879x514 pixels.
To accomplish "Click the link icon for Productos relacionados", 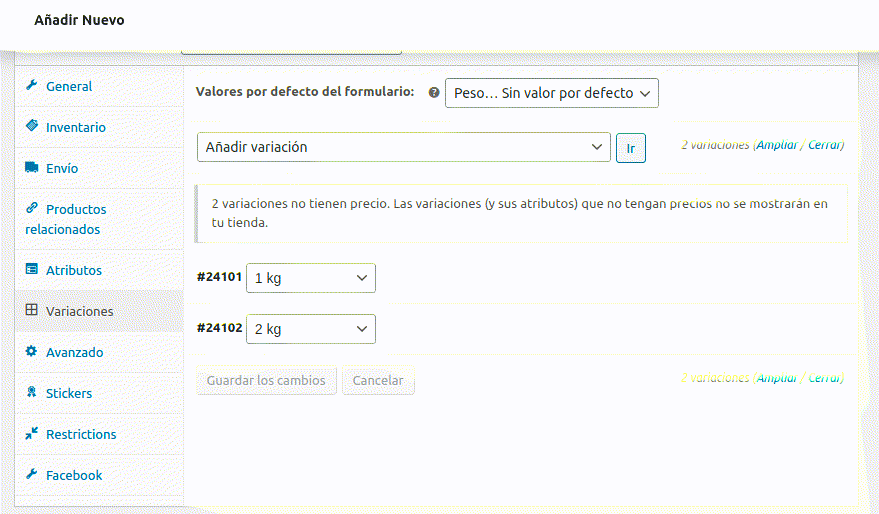I will click(32, 209).
